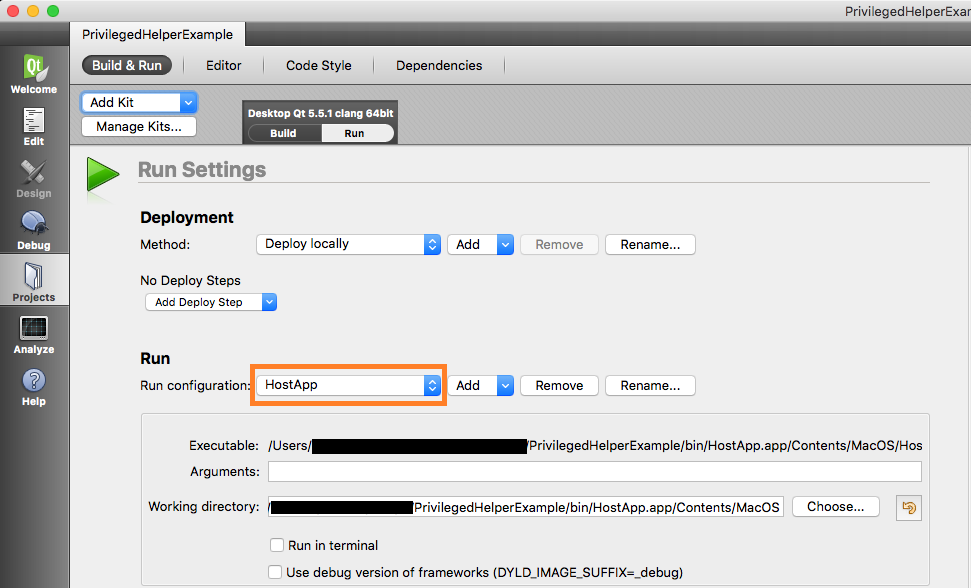Select the Projects mode
Viewport: 971px width, 588px height.
coord(34,282)
